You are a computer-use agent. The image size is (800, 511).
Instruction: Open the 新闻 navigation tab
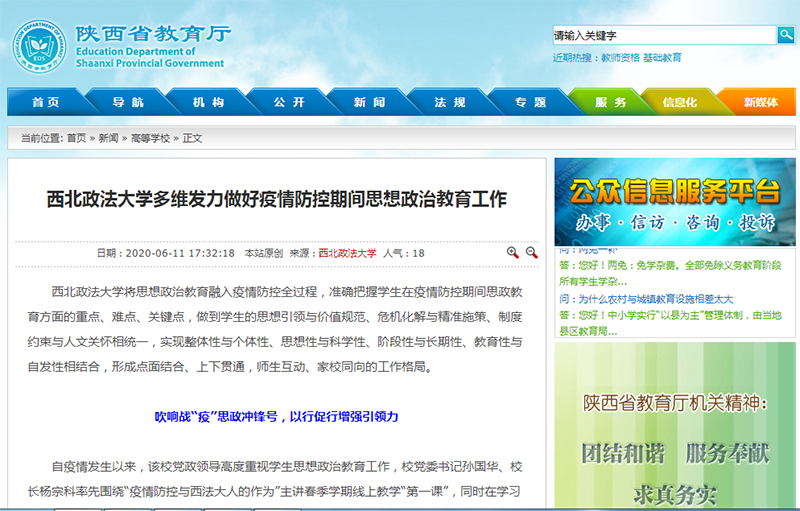point(369,102)
